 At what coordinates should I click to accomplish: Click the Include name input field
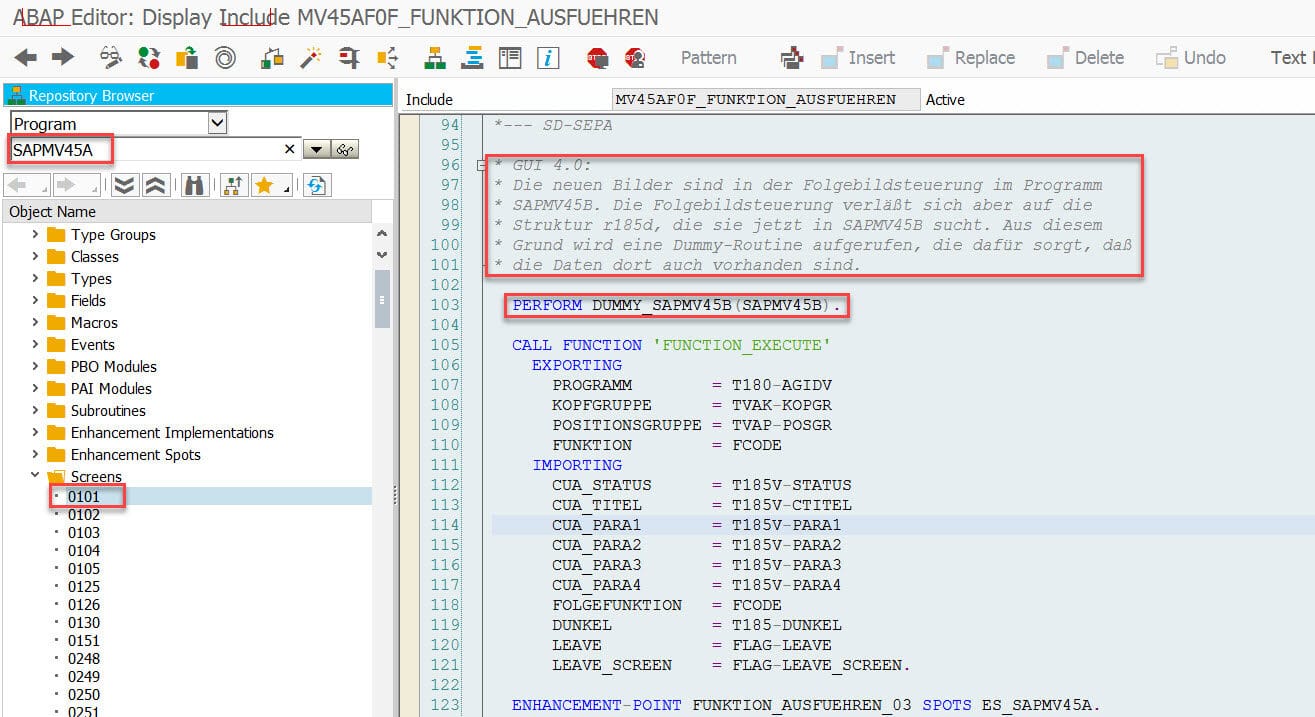coord(765,99)
